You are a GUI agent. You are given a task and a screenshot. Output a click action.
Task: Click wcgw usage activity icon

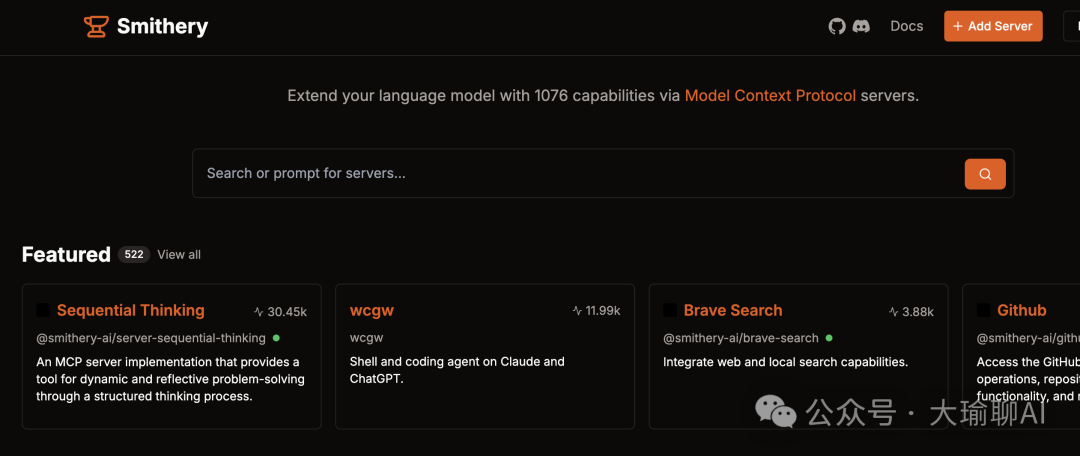pyautogui.click(x=577, y=311)
